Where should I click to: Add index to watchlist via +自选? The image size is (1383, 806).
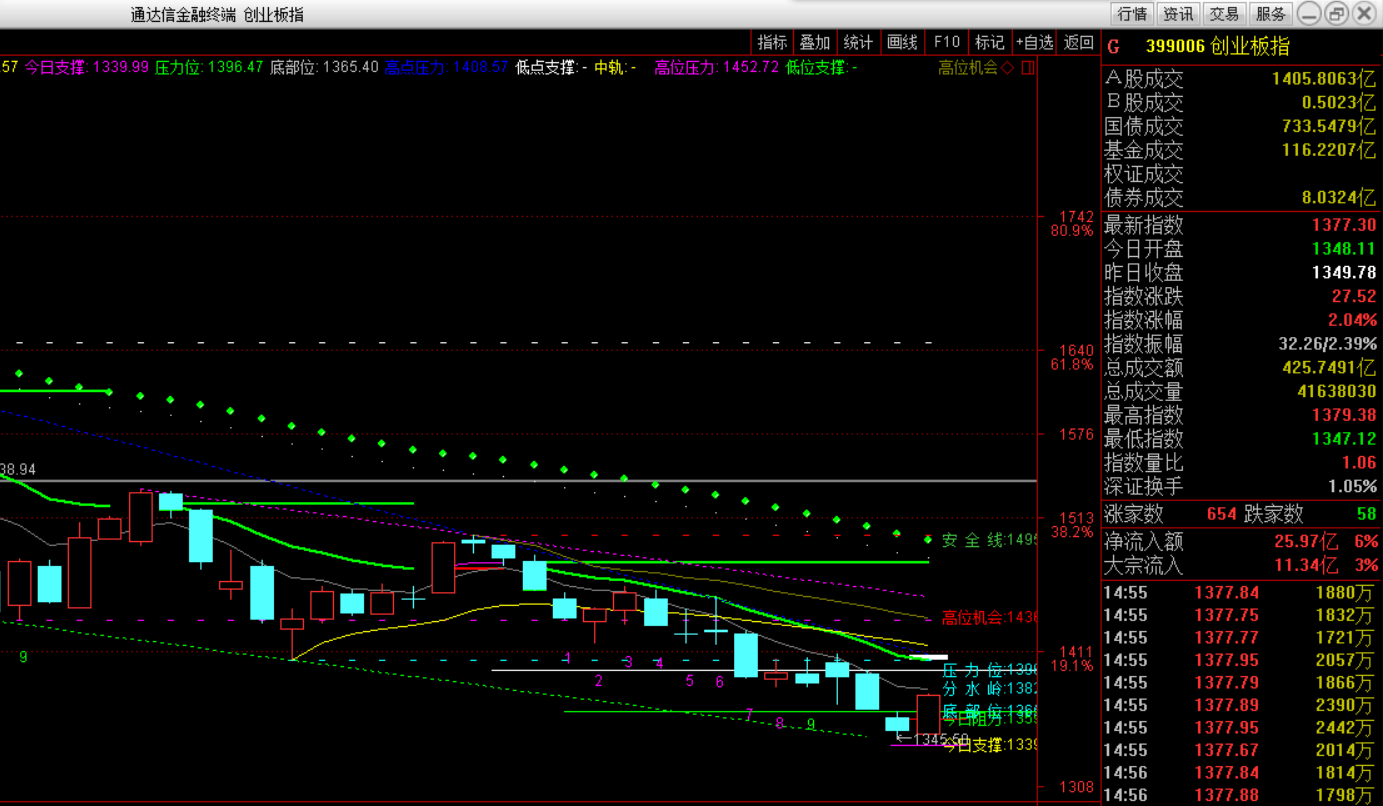(x=1034, y=42)
